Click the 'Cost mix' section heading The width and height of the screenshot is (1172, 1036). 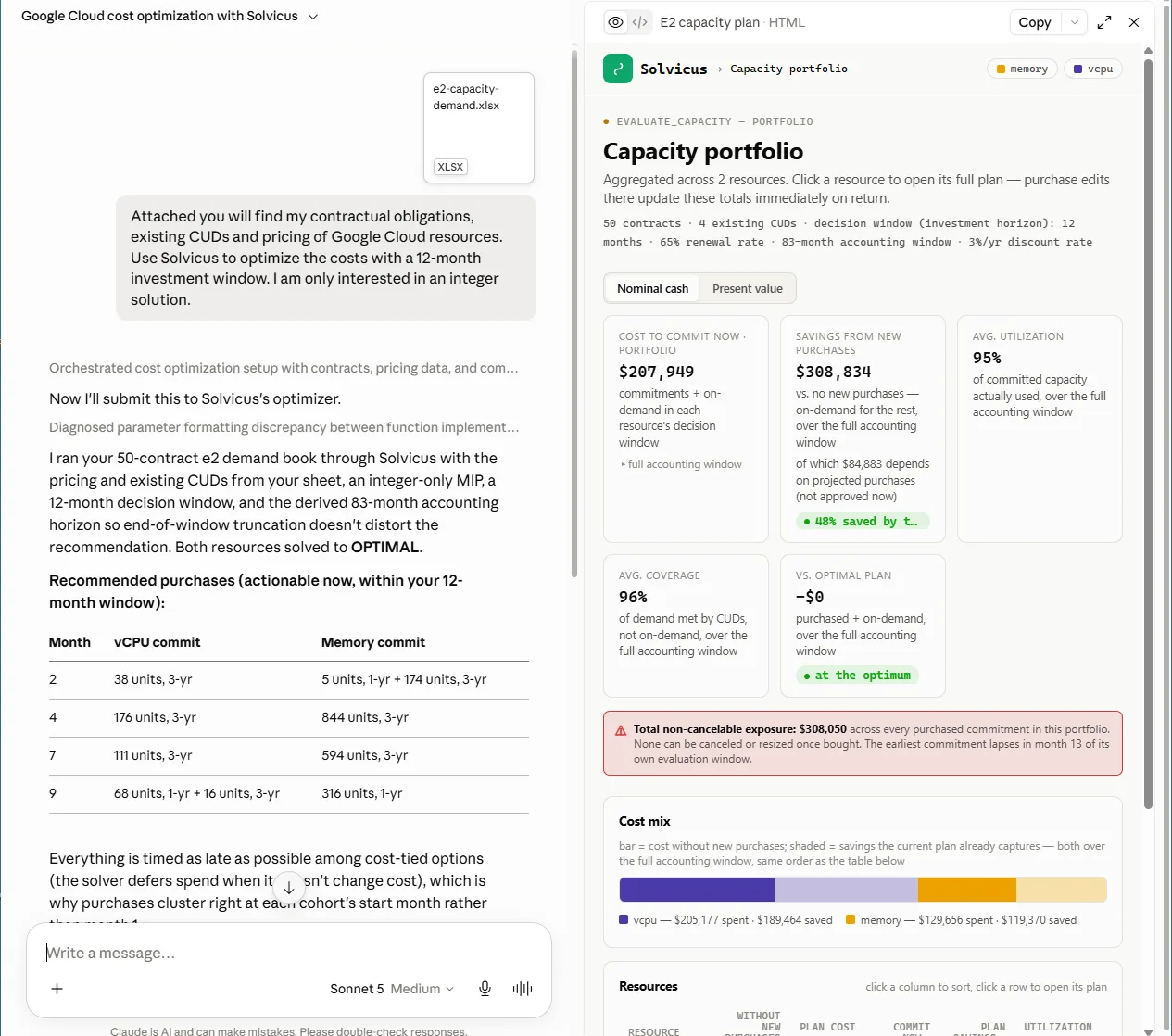[x=645, y=821]
